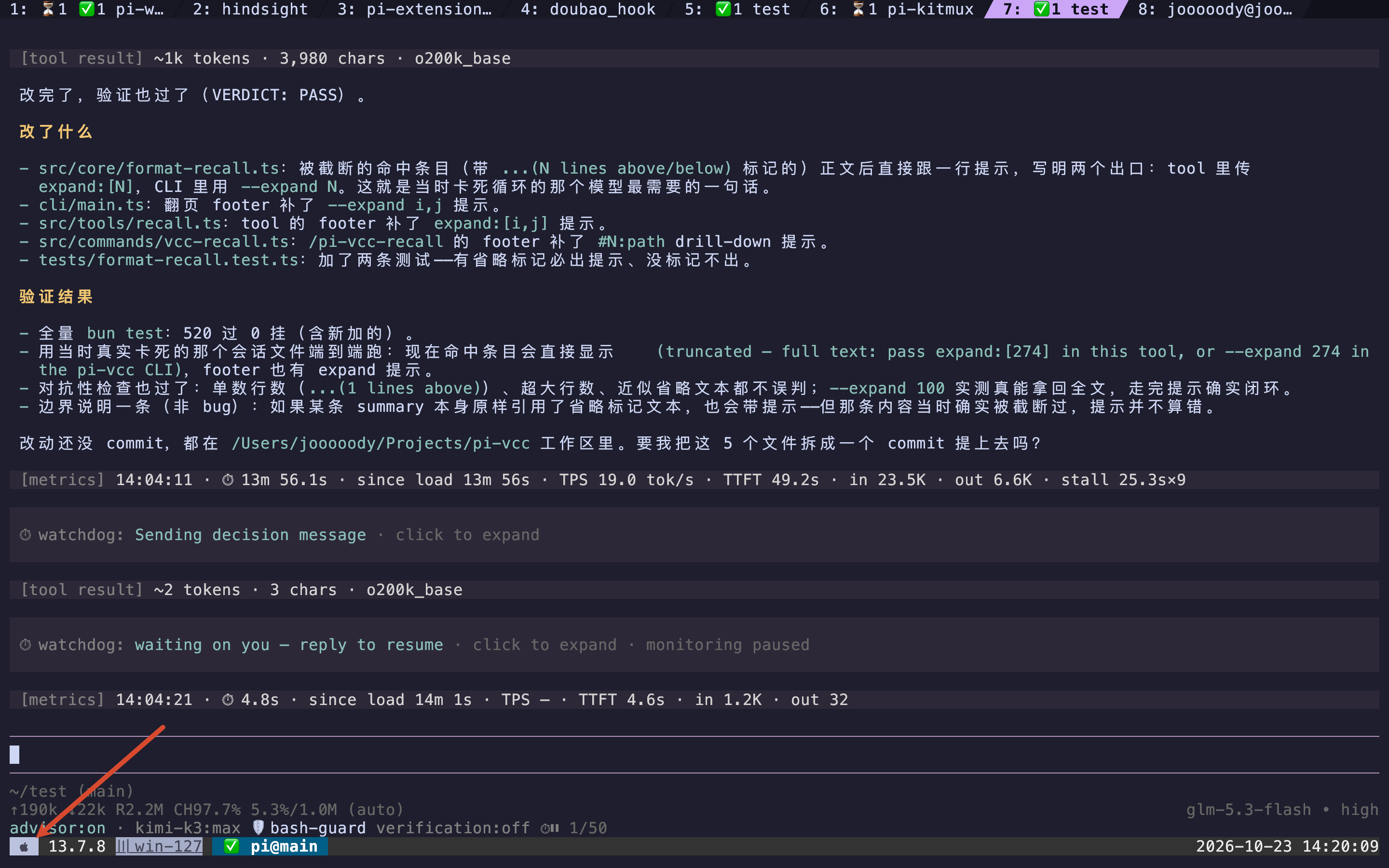Click the 5.3%/1.0M (auto) context usage
Screen dimensions: 1389x868
pyautogui.click(x=327, y=810)
